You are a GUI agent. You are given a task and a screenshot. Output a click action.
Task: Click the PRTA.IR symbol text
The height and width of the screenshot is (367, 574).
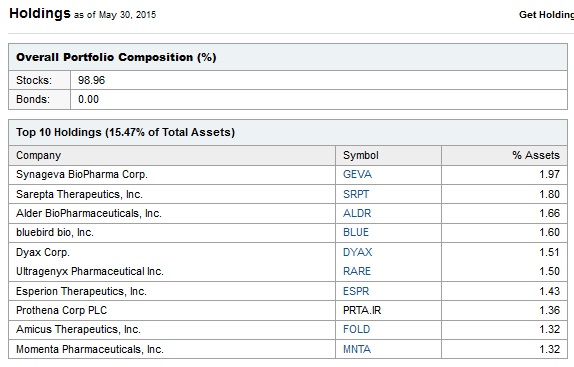tap(362, 310)
